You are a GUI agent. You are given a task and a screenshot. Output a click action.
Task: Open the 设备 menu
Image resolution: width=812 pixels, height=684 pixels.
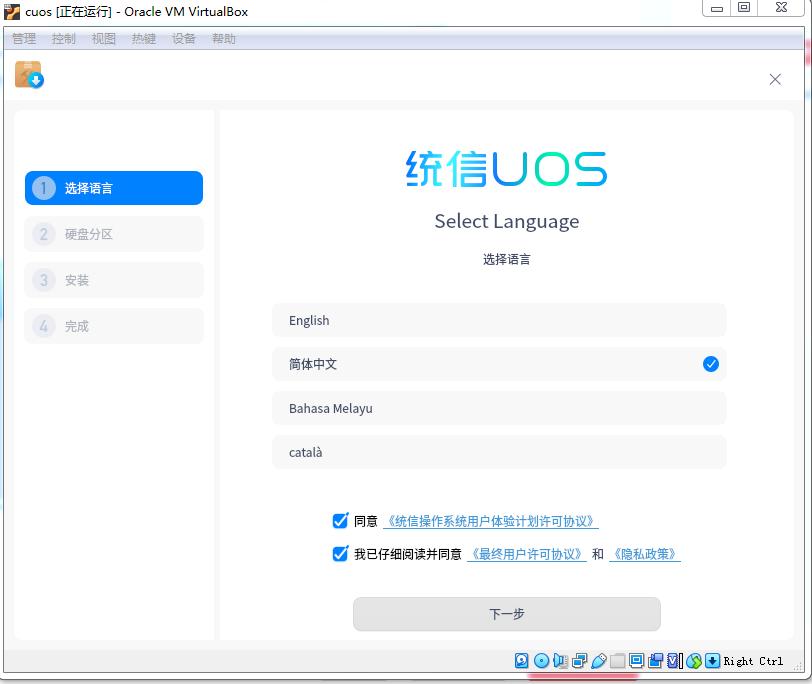[x=183, y=39]
